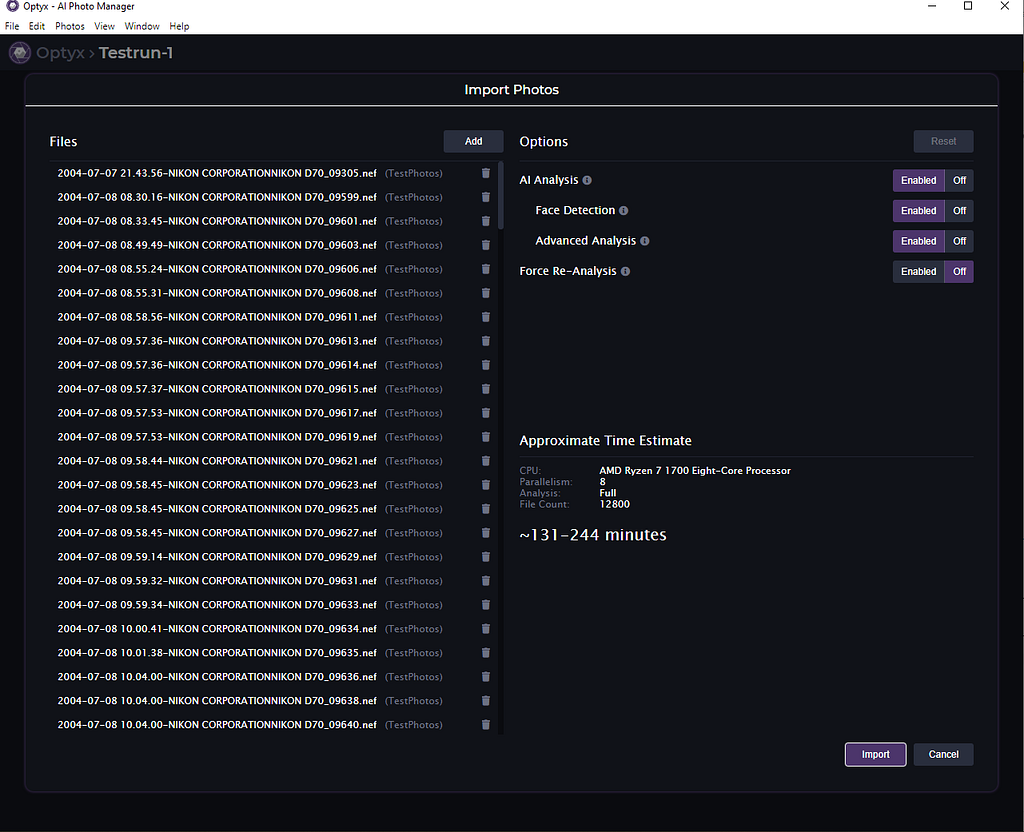Click the Optyx logo in breadcrumb
Screen dimensions: 1024x832
click(20, 53)
